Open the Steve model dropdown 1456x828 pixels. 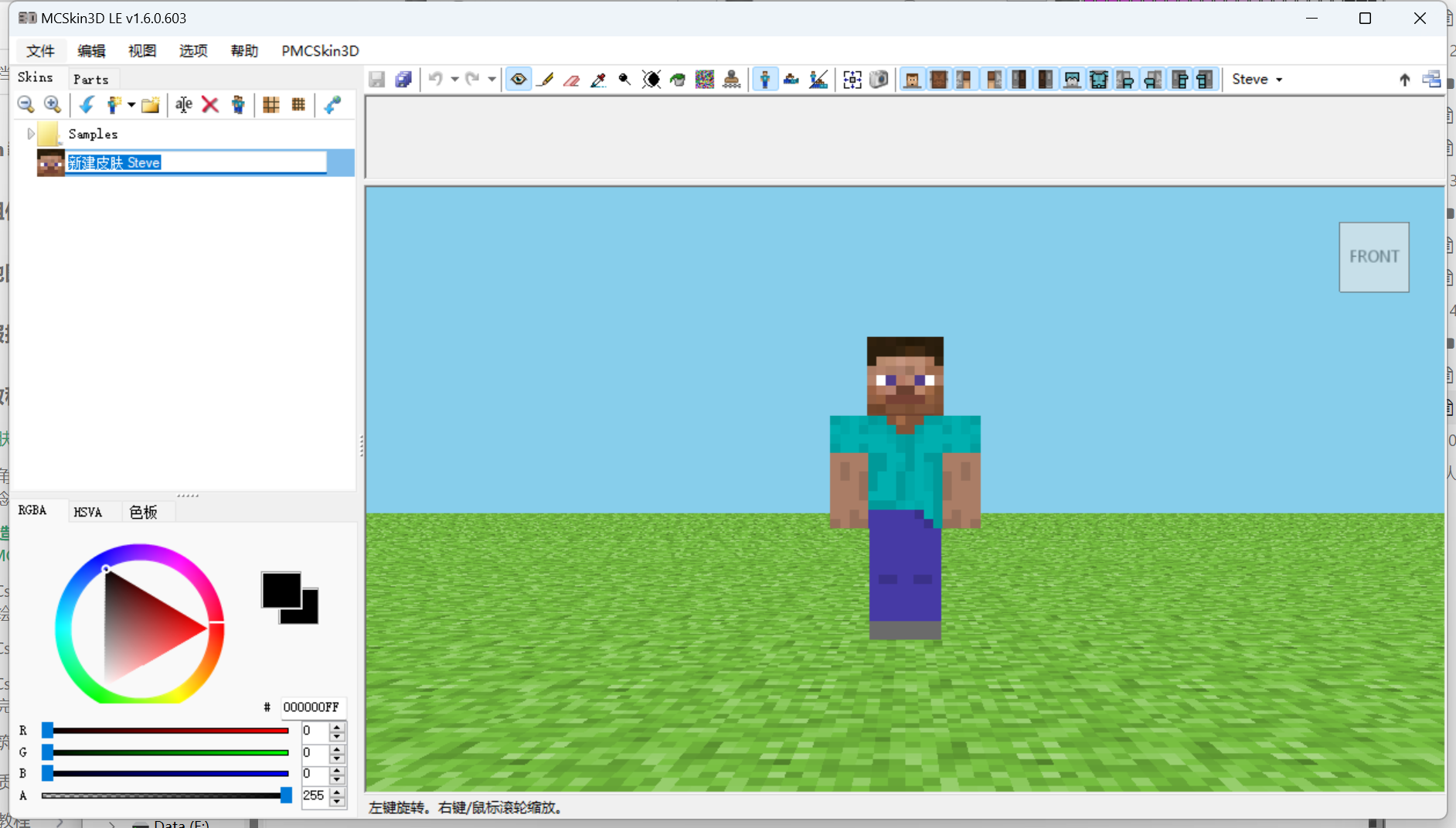[x=1257, y=79]
